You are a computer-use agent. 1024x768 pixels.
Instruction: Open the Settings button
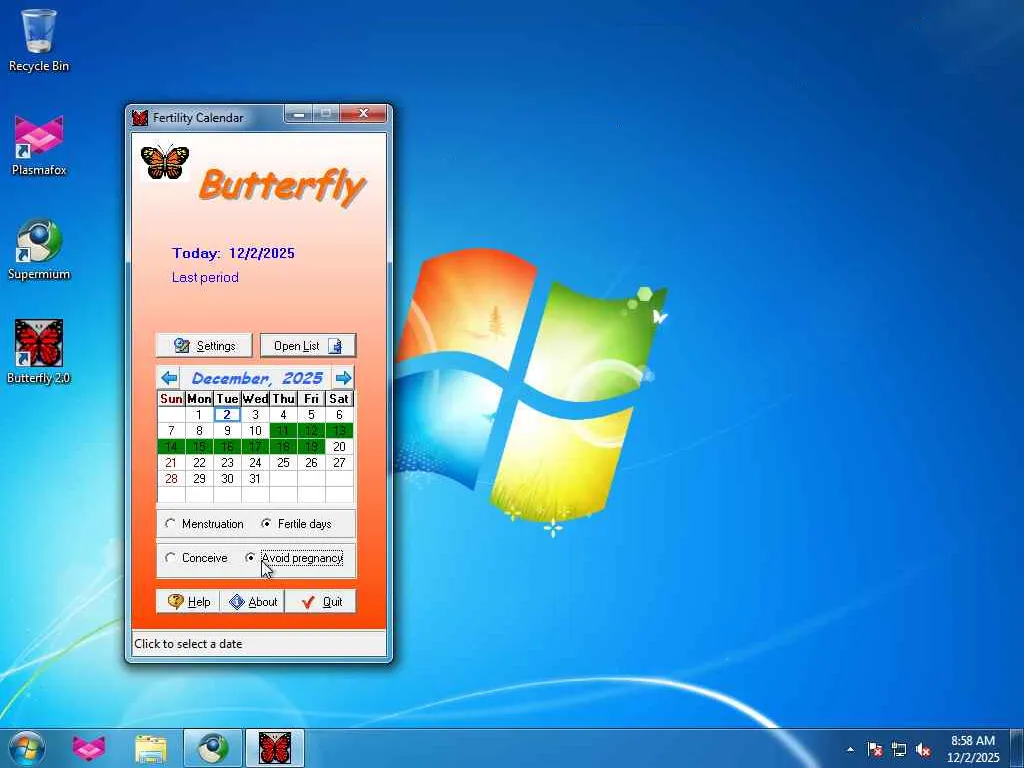click(x=204, y=345)
